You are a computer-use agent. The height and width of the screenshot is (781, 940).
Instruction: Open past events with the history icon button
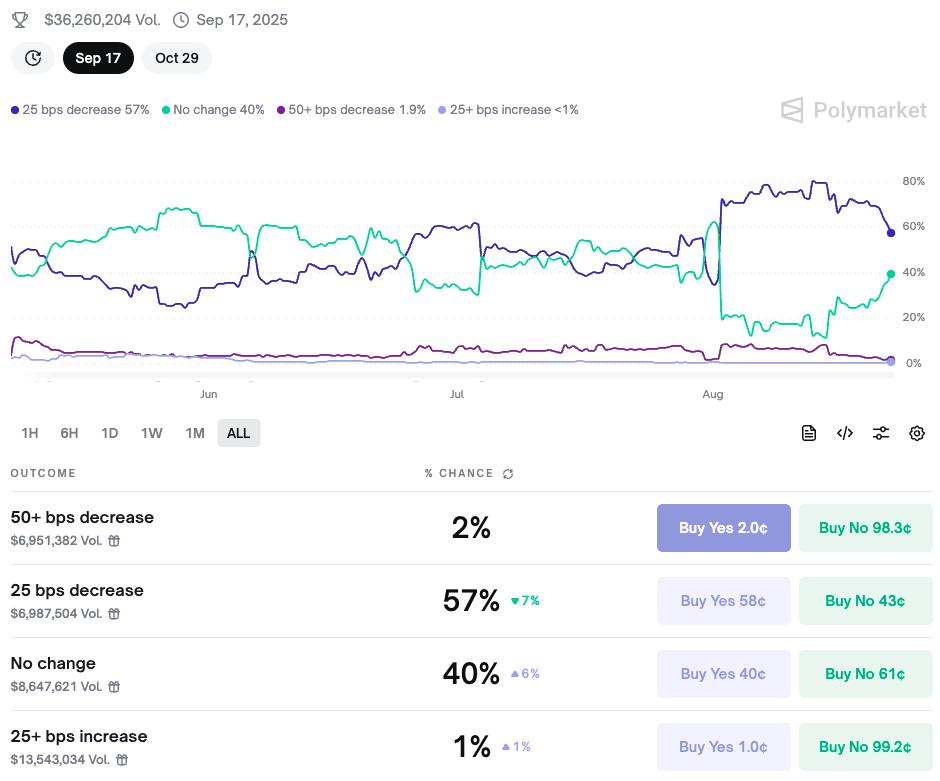point(33,58)
